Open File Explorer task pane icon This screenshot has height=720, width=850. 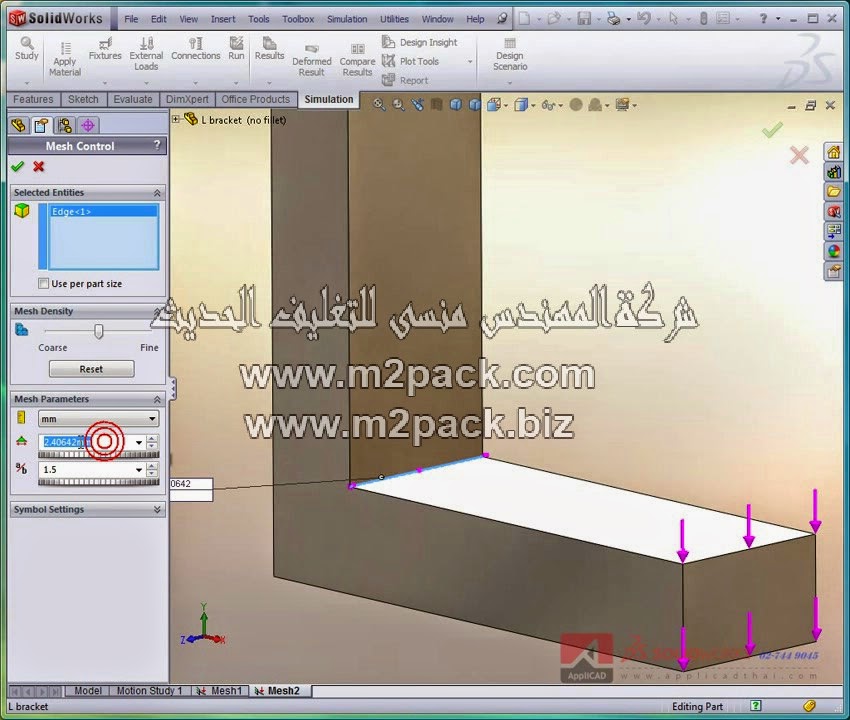click(834, 191)
